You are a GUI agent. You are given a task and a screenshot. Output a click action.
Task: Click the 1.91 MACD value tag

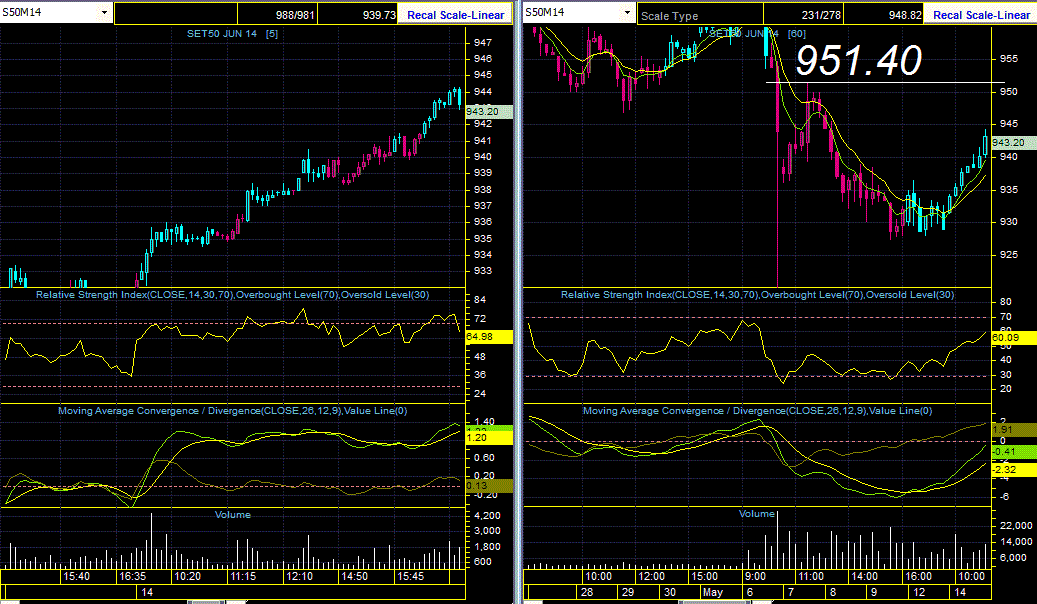point(1013,430)
